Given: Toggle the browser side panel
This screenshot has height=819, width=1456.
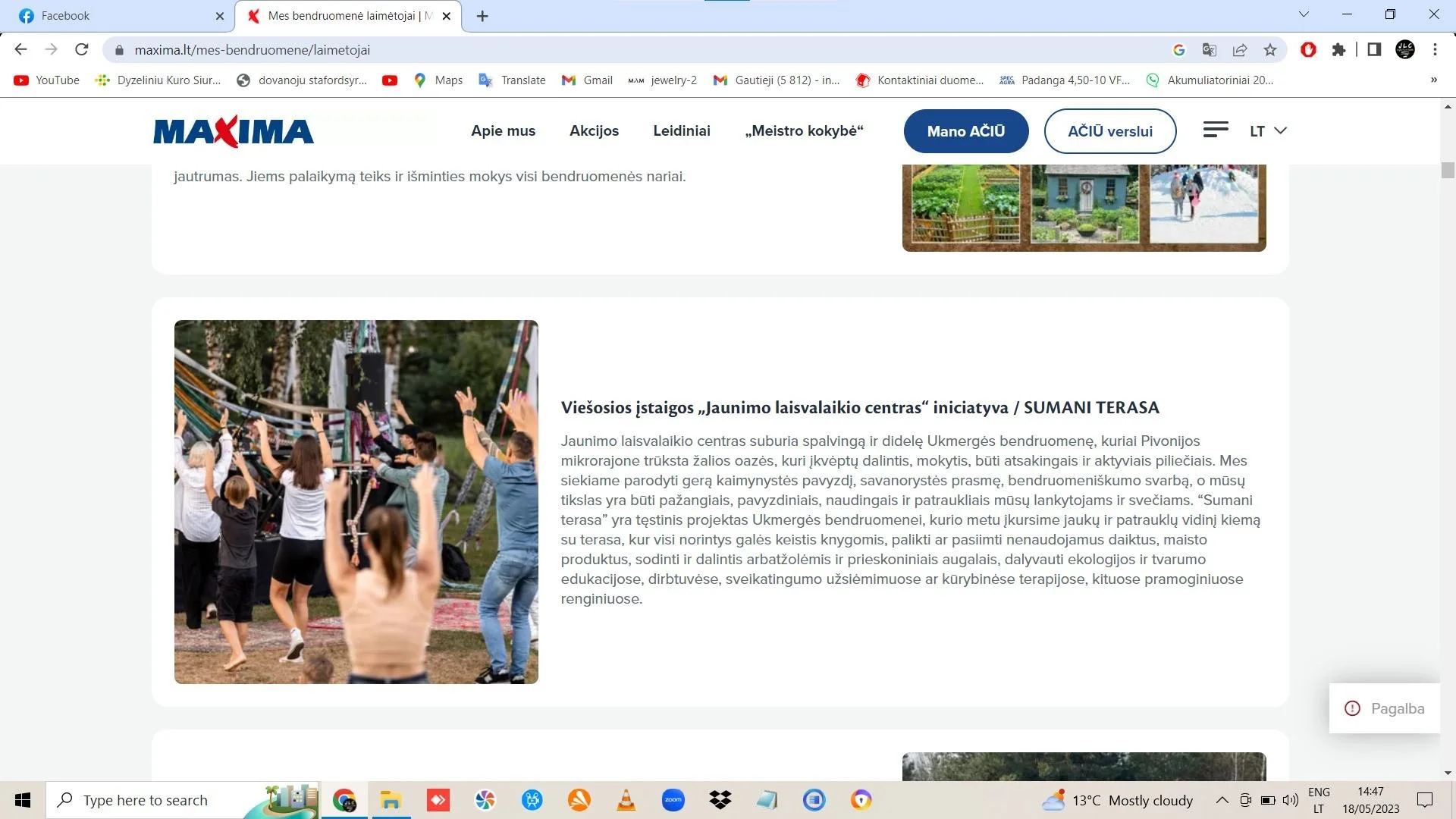Looking at the screenshot, I should [x=1374, y=50].
